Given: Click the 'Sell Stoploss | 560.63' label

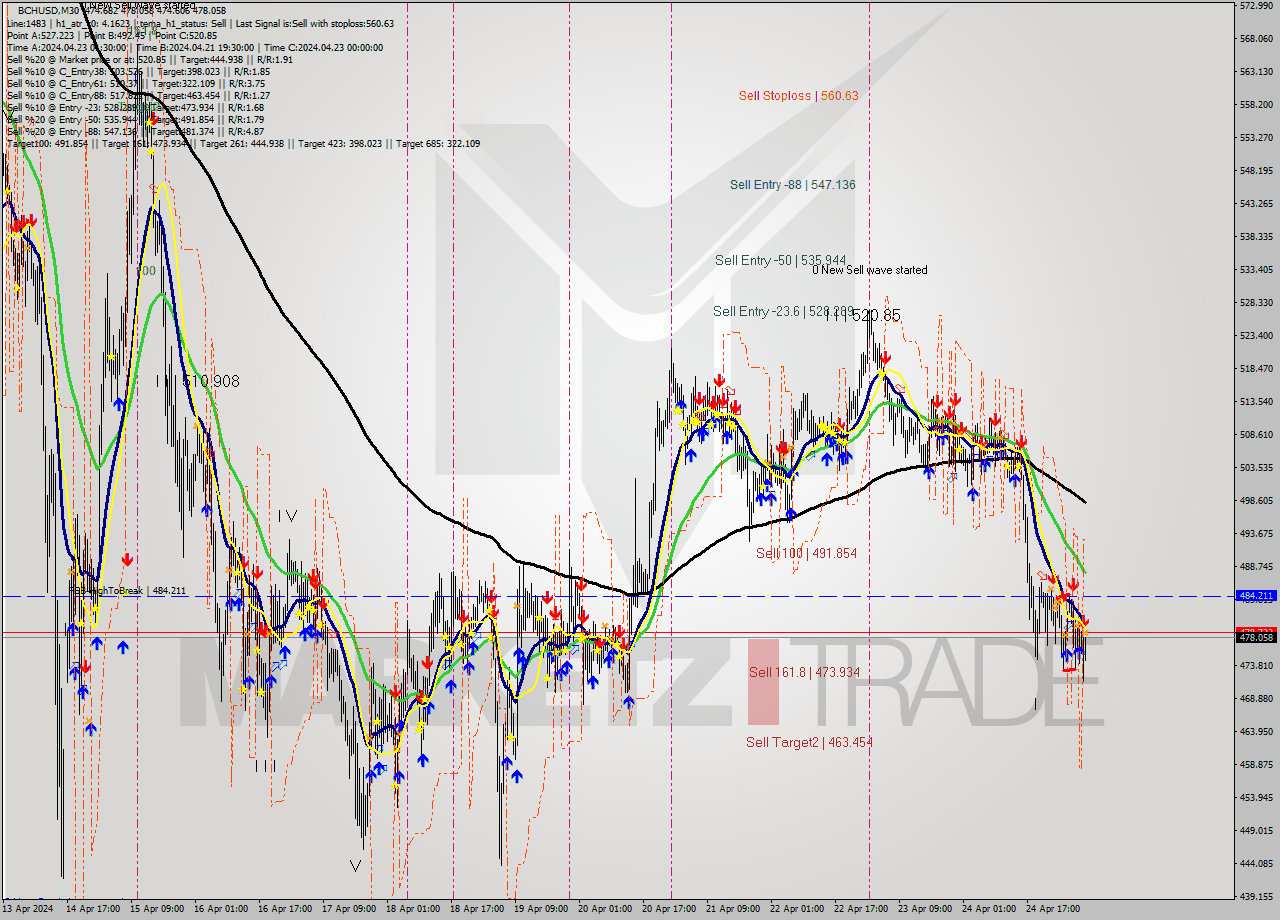Looking at the screenshot, I should point(798,96).
